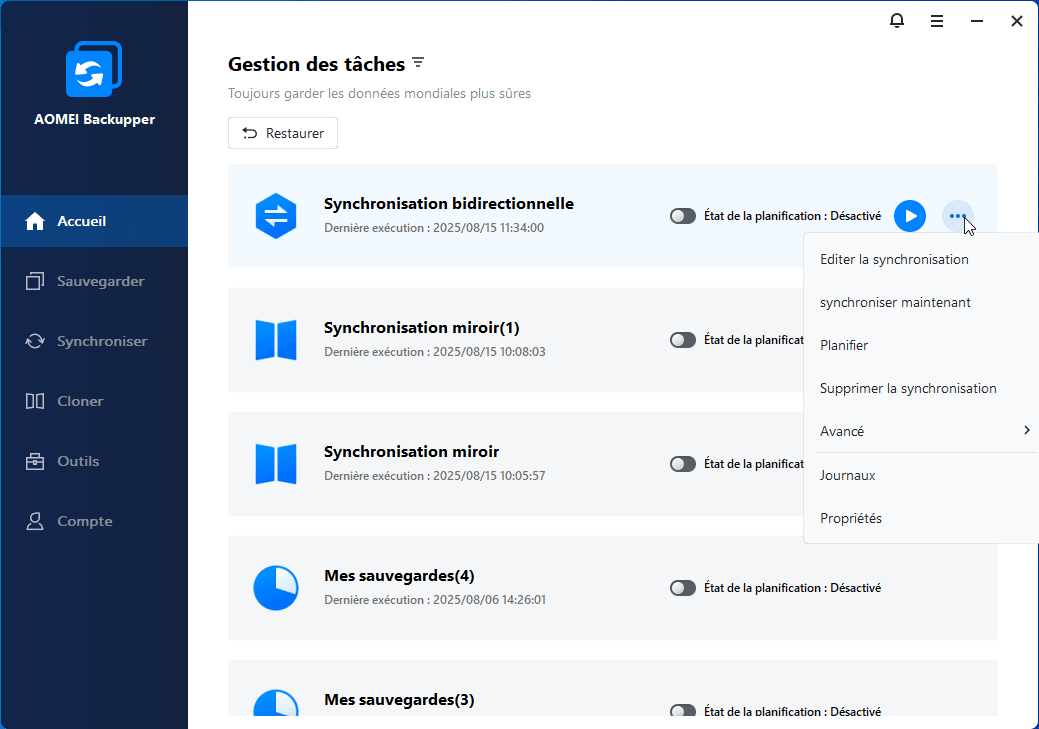The image size is (1039, 729).
Task: Enable schedule toggle for Synchronisation bidirectionnelle
Action: point(683,216)
